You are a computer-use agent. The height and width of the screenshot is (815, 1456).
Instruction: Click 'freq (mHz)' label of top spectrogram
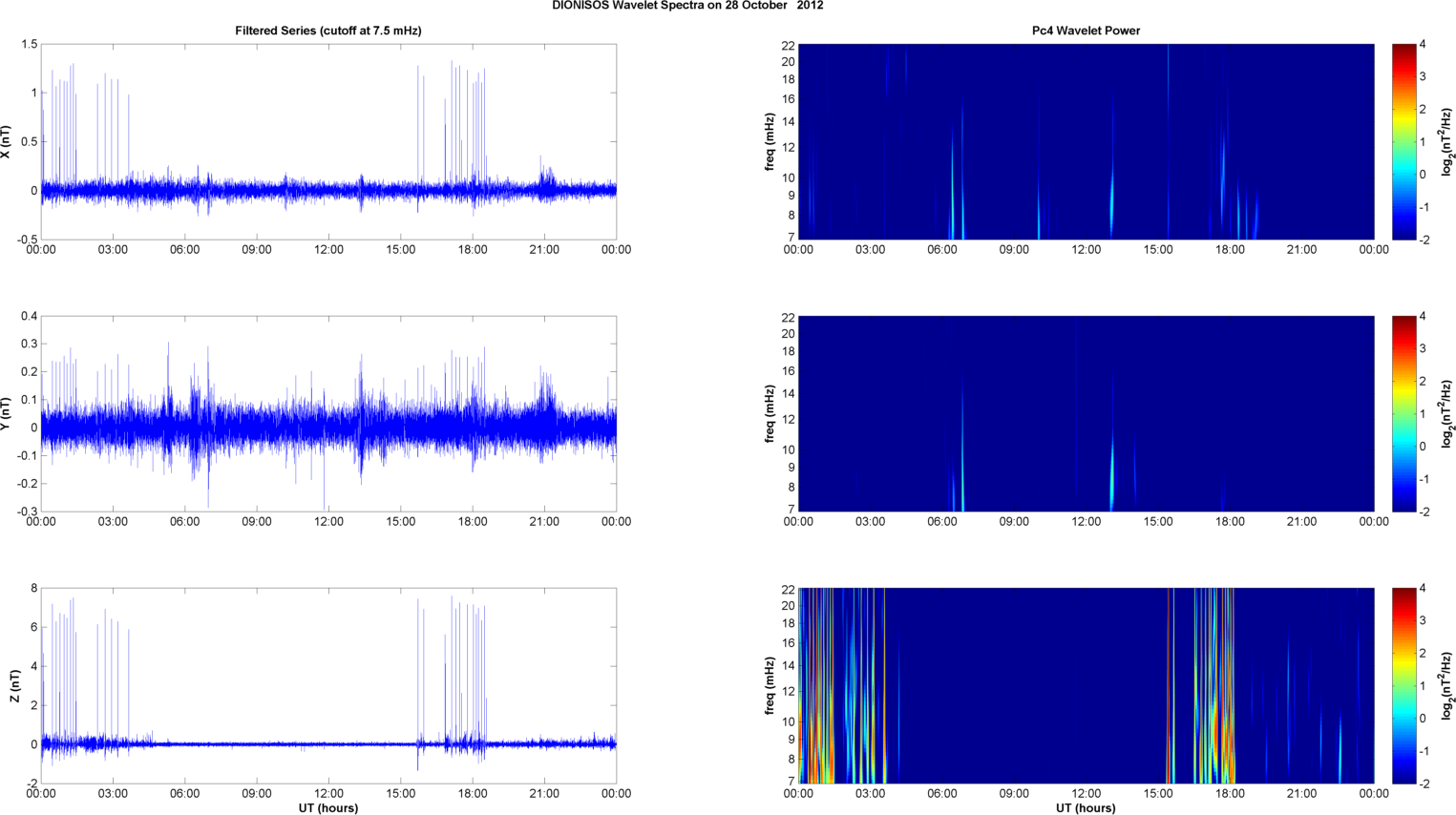[770, 141]
